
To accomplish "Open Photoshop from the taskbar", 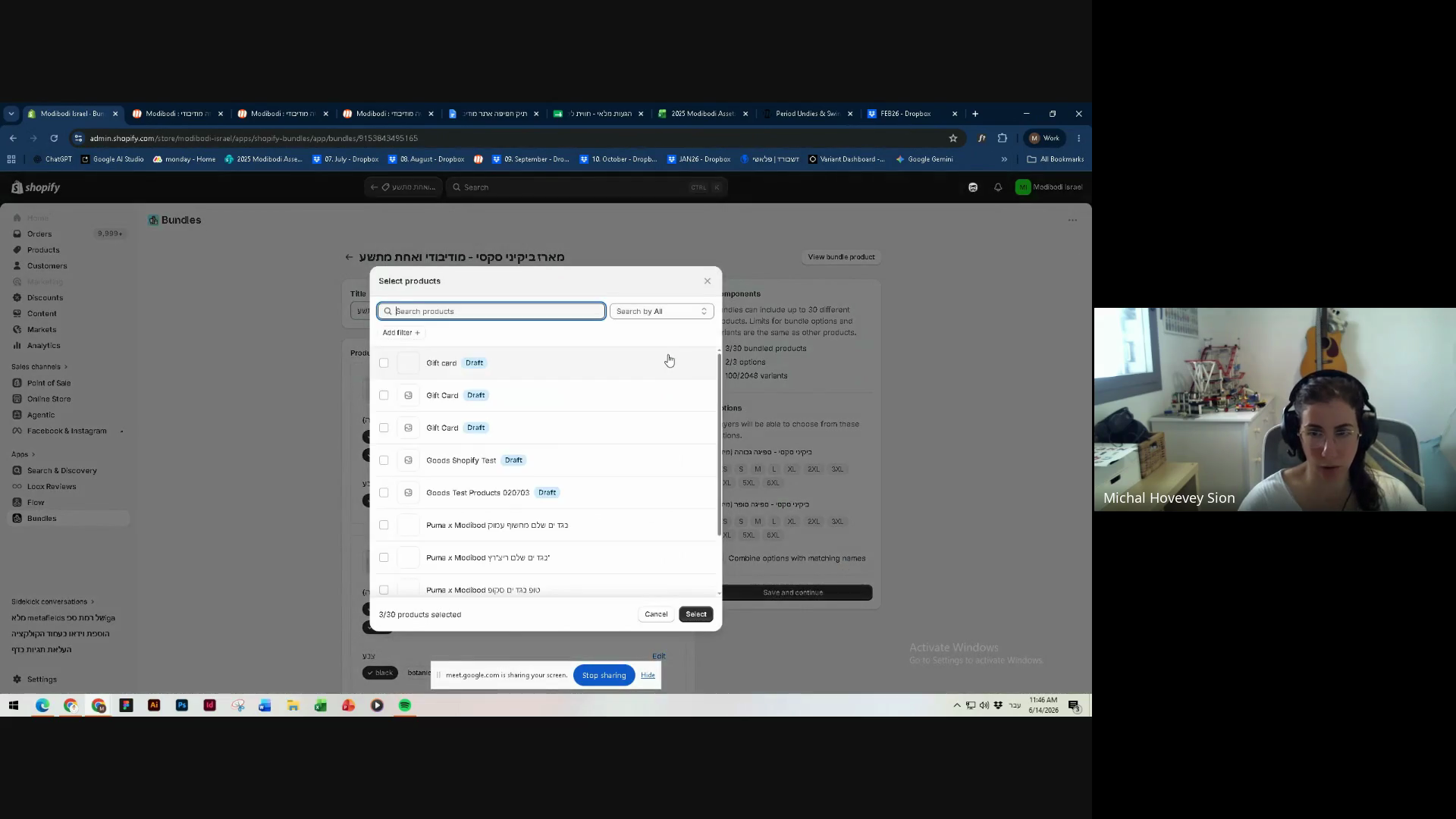I will click(182, 705).
